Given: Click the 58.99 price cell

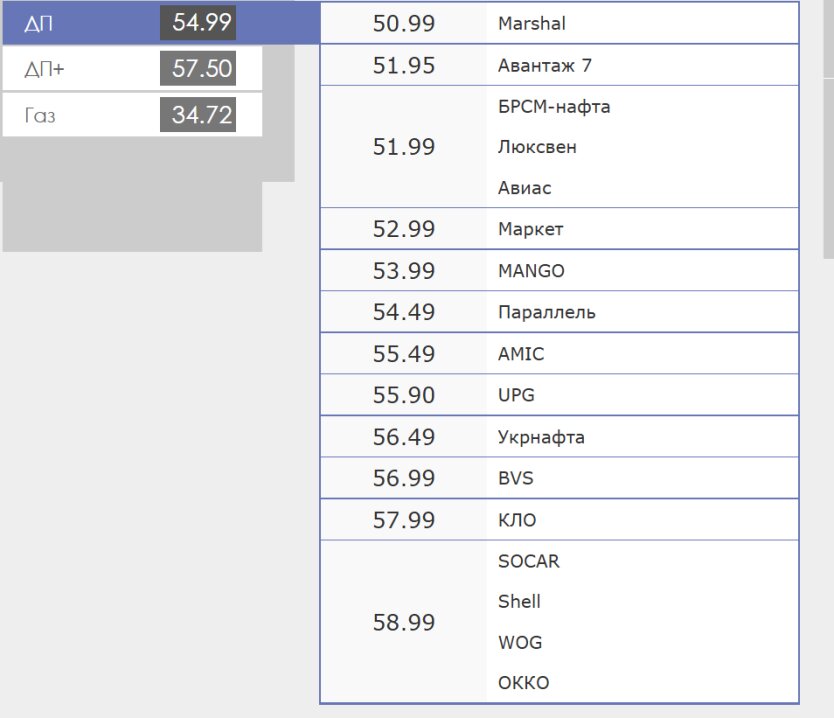Looking at the screenshot, I should pyautogui.click(x=404, y=622).
